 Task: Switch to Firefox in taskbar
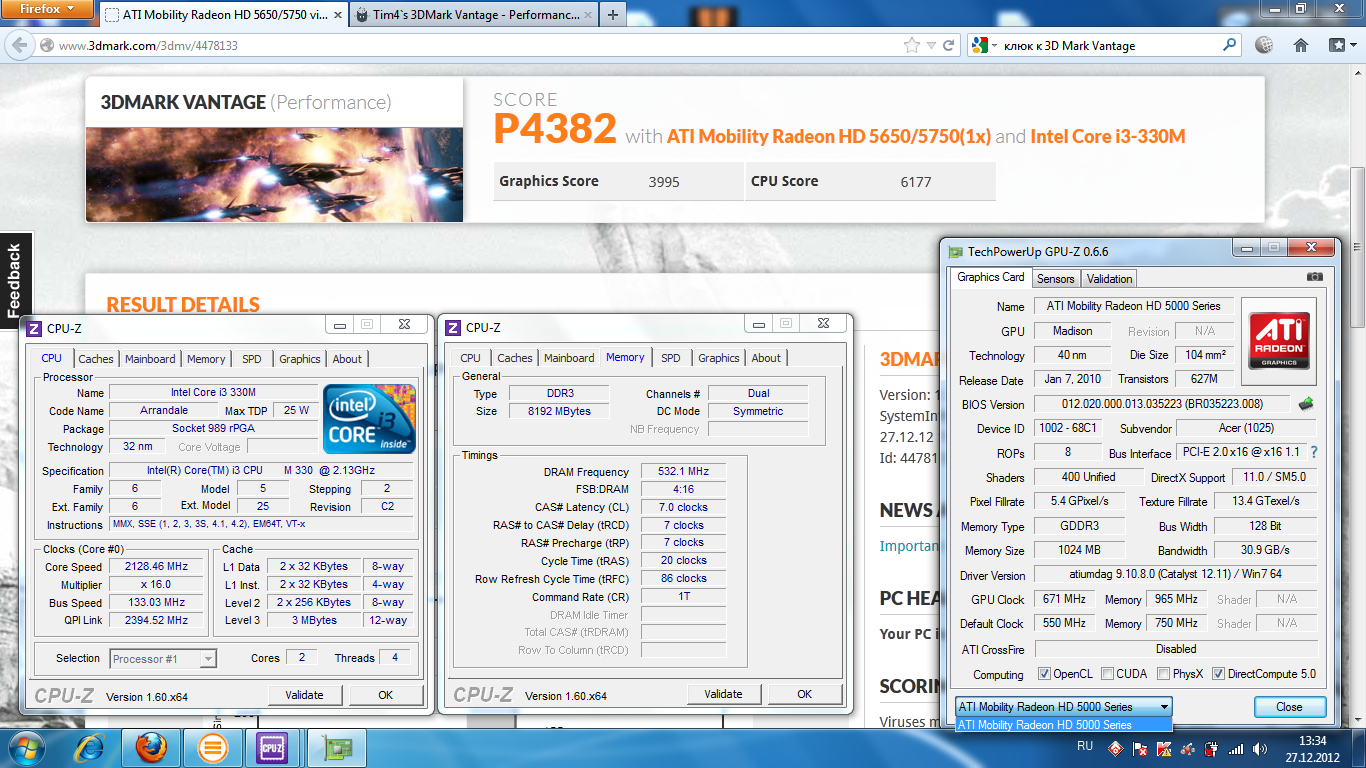point(151,747)
